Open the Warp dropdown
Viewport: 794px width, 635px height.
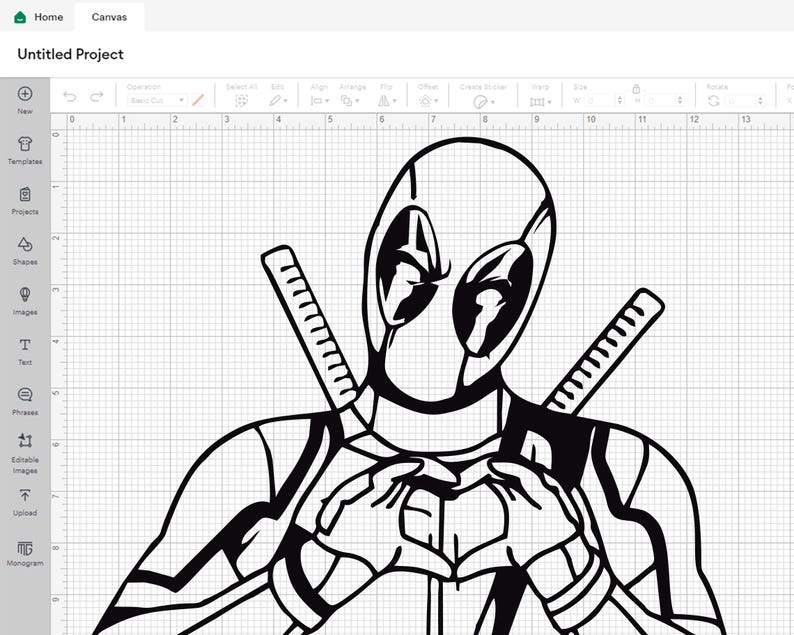pyautogui.click(x=540, y=102)
